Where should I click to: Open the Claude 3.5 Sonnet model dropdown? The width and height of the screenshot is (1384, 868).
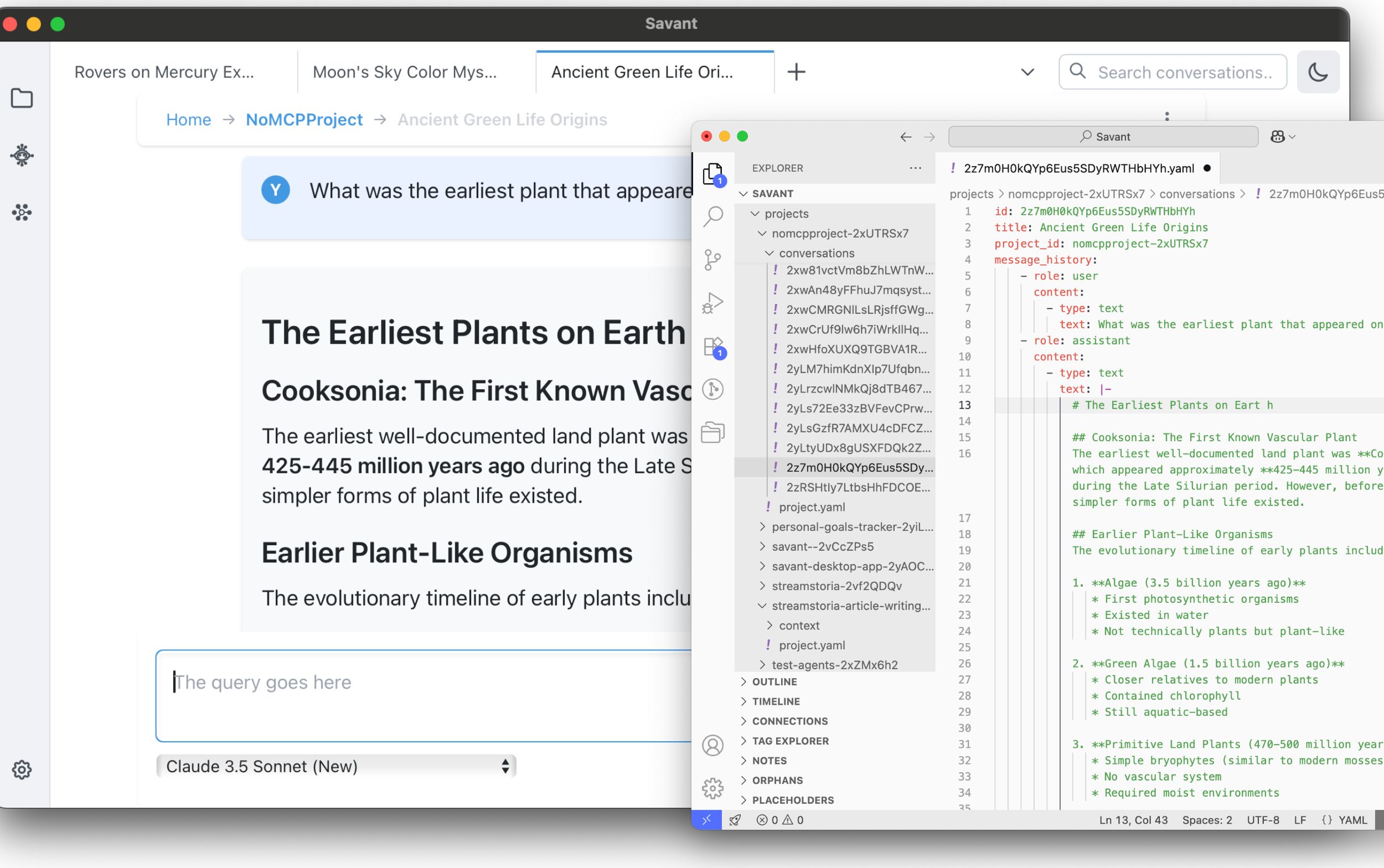click(x=336, y=766)
